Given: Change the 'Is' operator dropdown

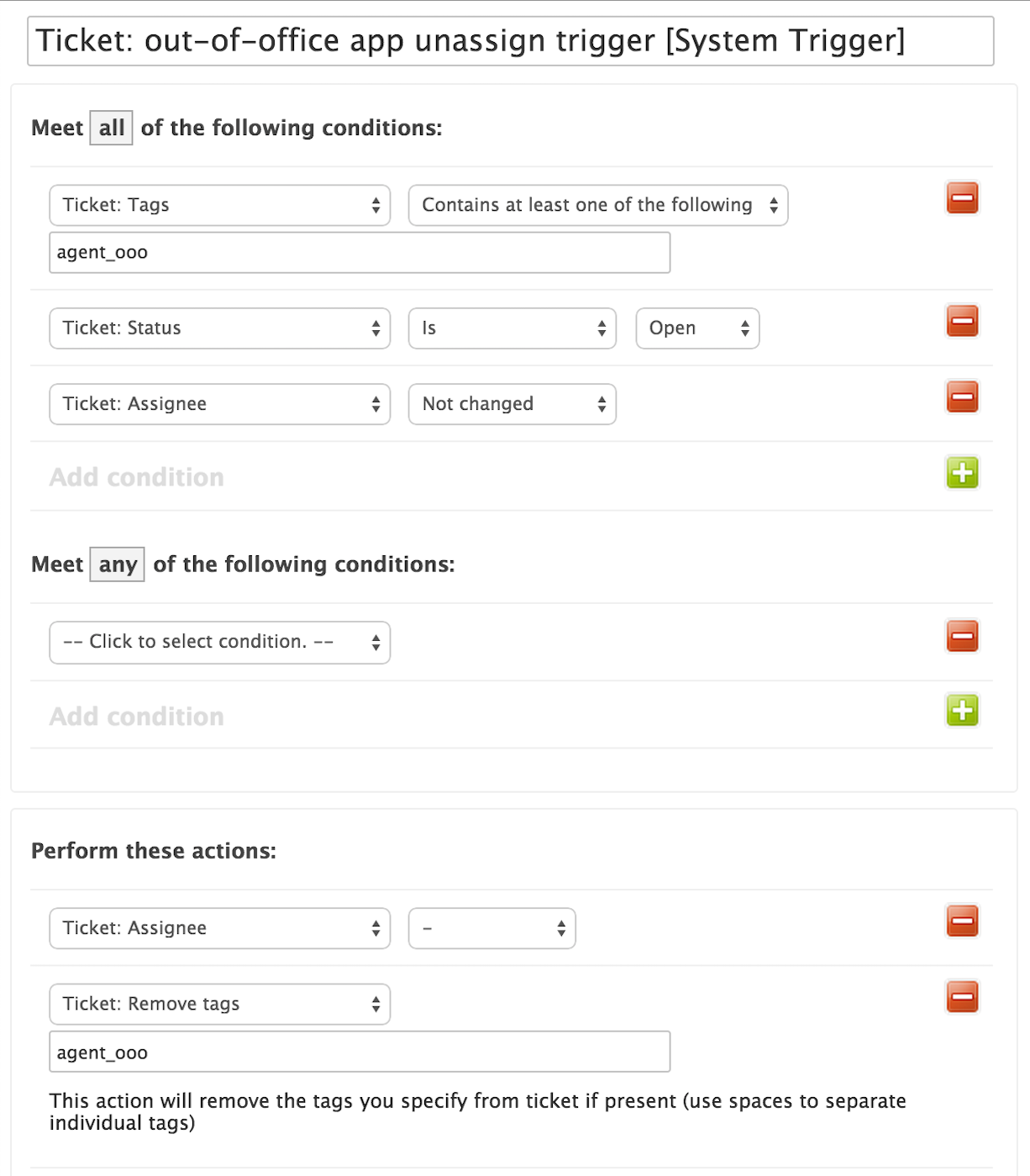Looking at the screenshot, I should [512, 328].
